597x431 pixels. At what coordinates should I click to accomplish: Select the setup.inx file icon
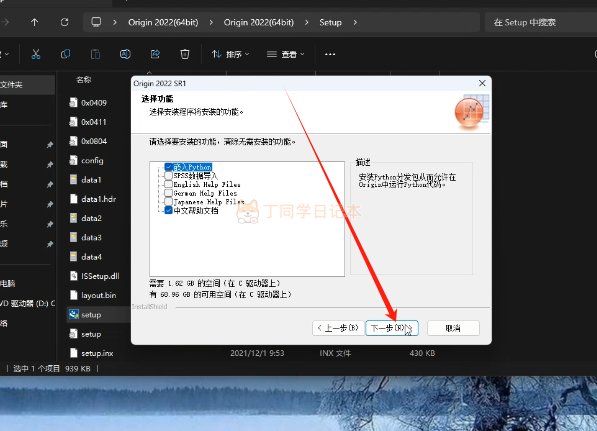point(73,353)
